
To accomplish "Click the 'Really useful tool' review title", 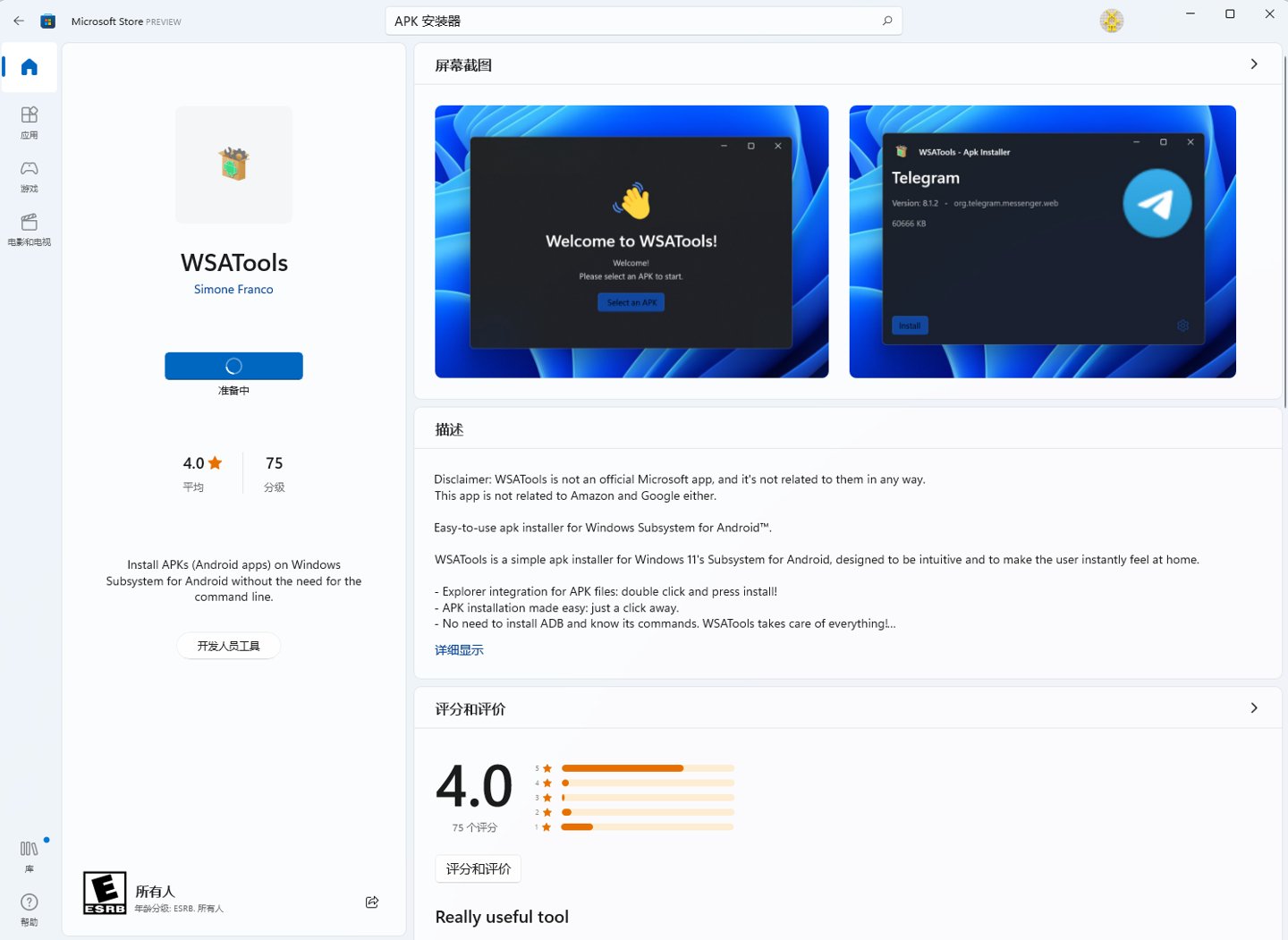I will point(502,917).
